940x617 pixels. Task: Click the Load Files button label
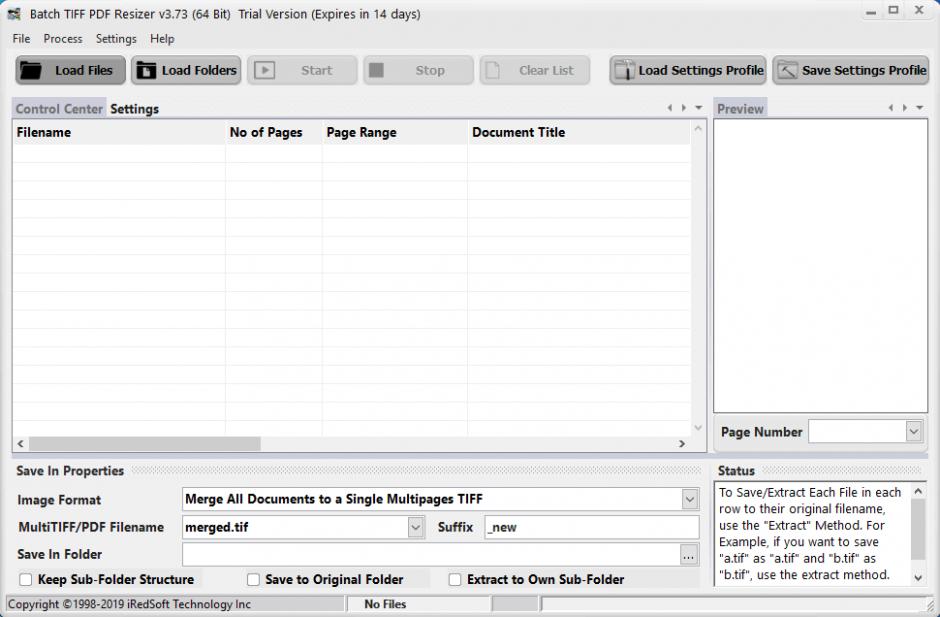click(x=84, y=70)
